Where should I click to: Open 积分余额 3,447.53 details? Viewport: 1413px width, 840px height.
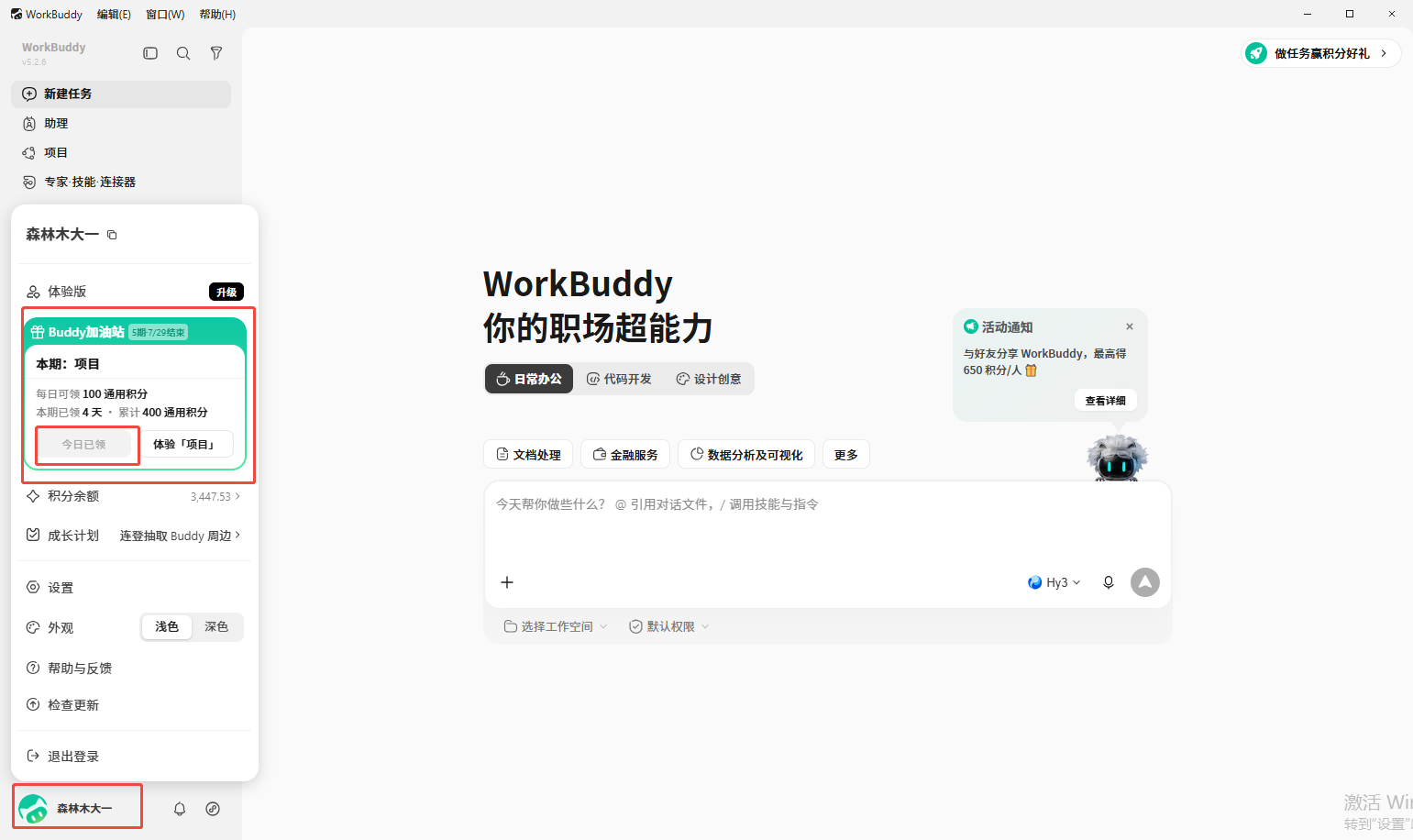[134, 496]
